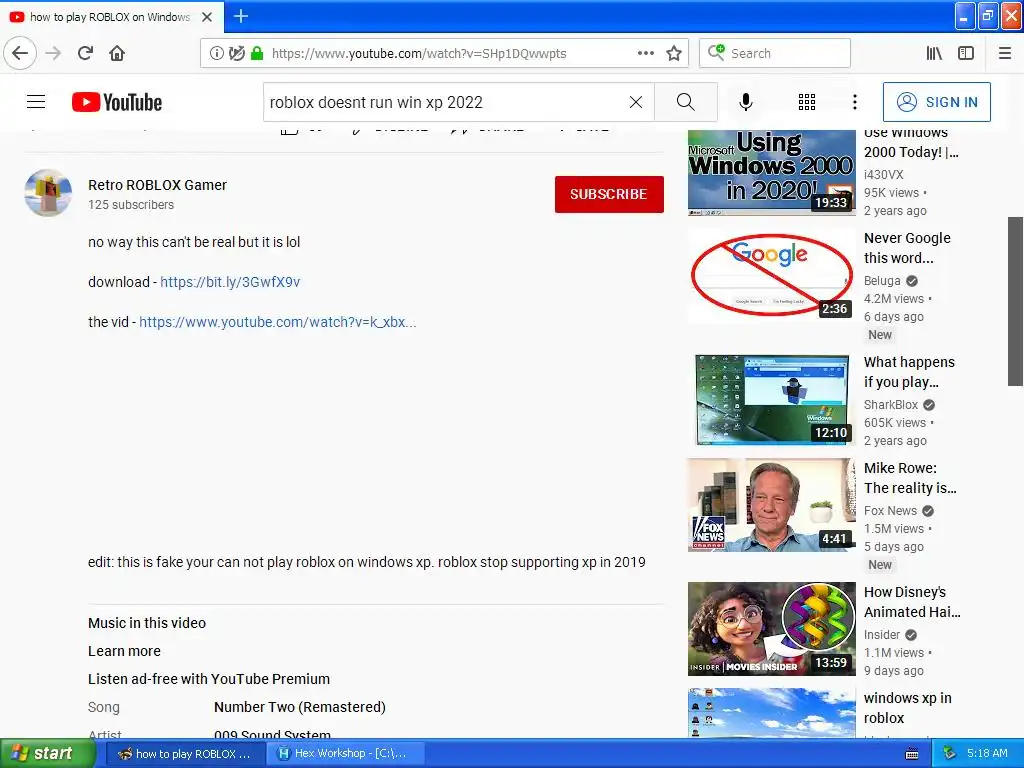The height and width of the screenshot is (768, 1024).
Task: Click the Number Two (Remastered) song title
Action: (300, 707)
